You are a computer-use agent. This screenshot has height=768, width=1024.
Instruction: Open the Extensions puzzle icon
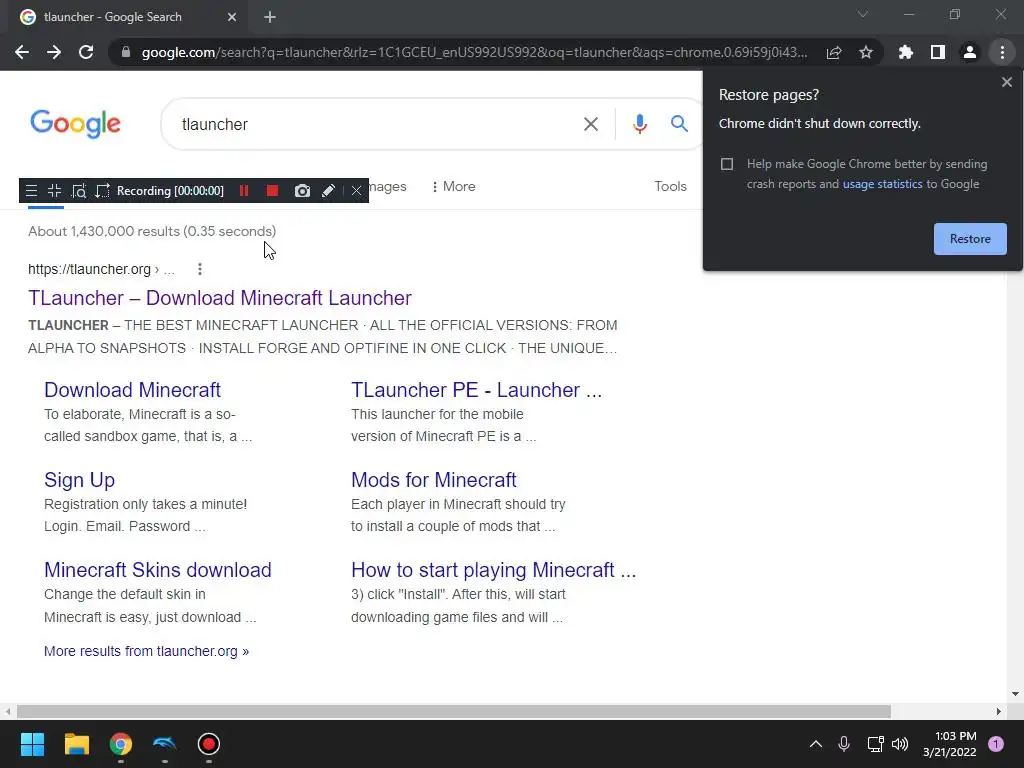click(x=905, y=52)
